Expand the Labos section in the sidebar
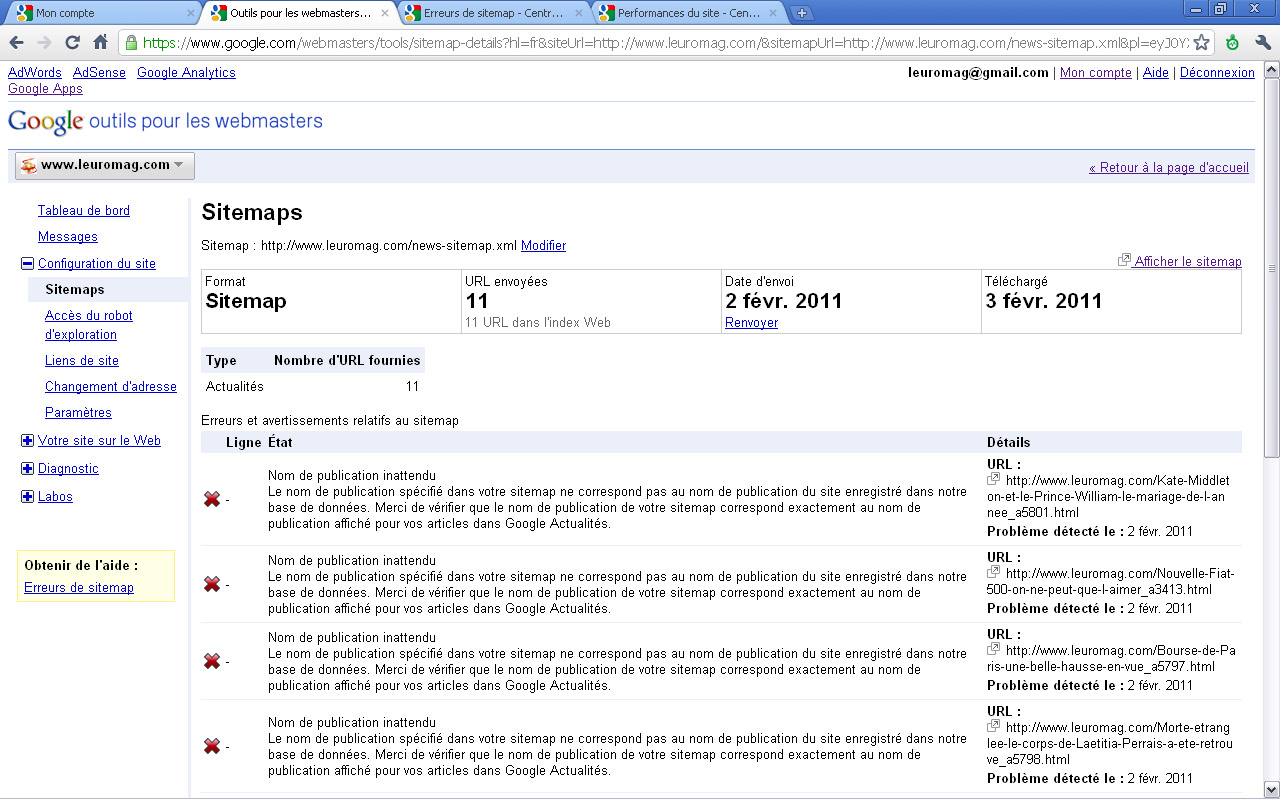This screenshot has width=1280, height=800. tap(27, 497)
